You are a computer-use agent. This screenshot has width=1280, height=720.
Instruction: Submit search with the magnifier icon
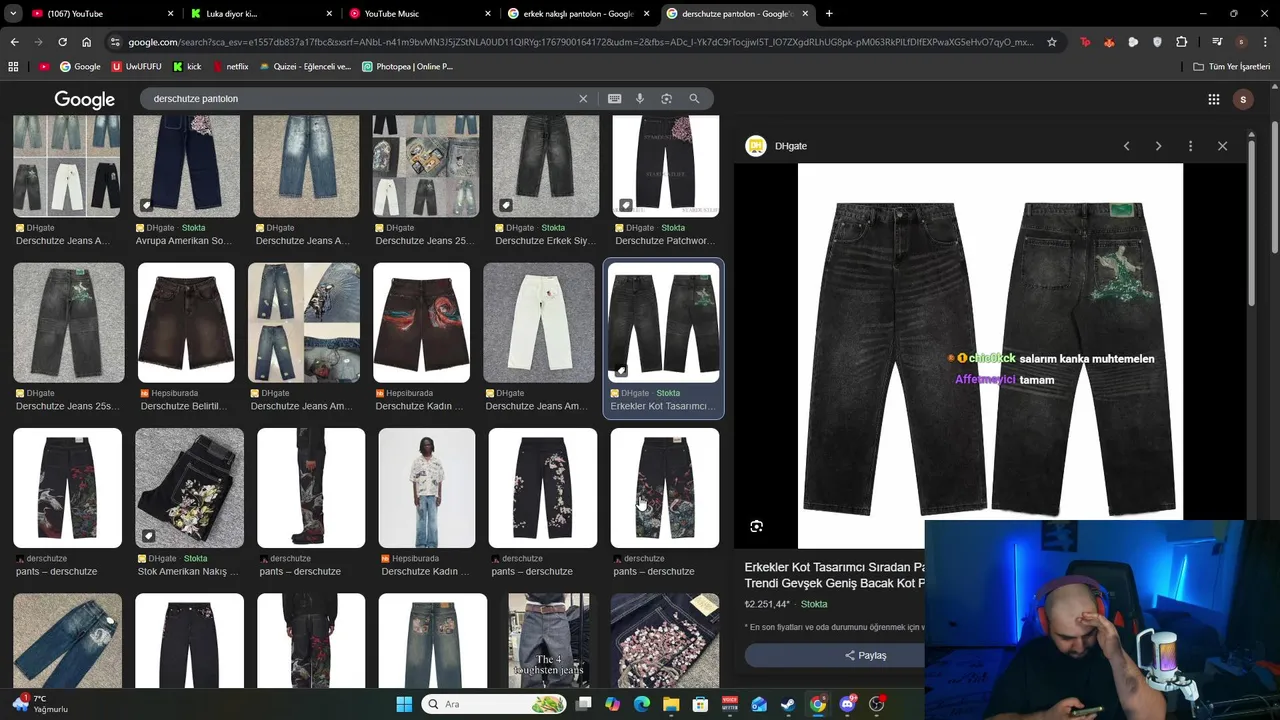click(694, 99)
